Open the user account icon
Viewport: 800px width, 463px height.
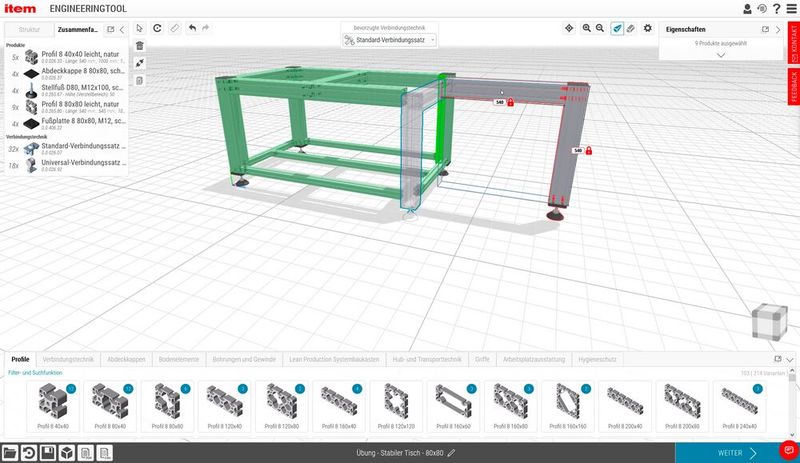(x=747, y=9)
